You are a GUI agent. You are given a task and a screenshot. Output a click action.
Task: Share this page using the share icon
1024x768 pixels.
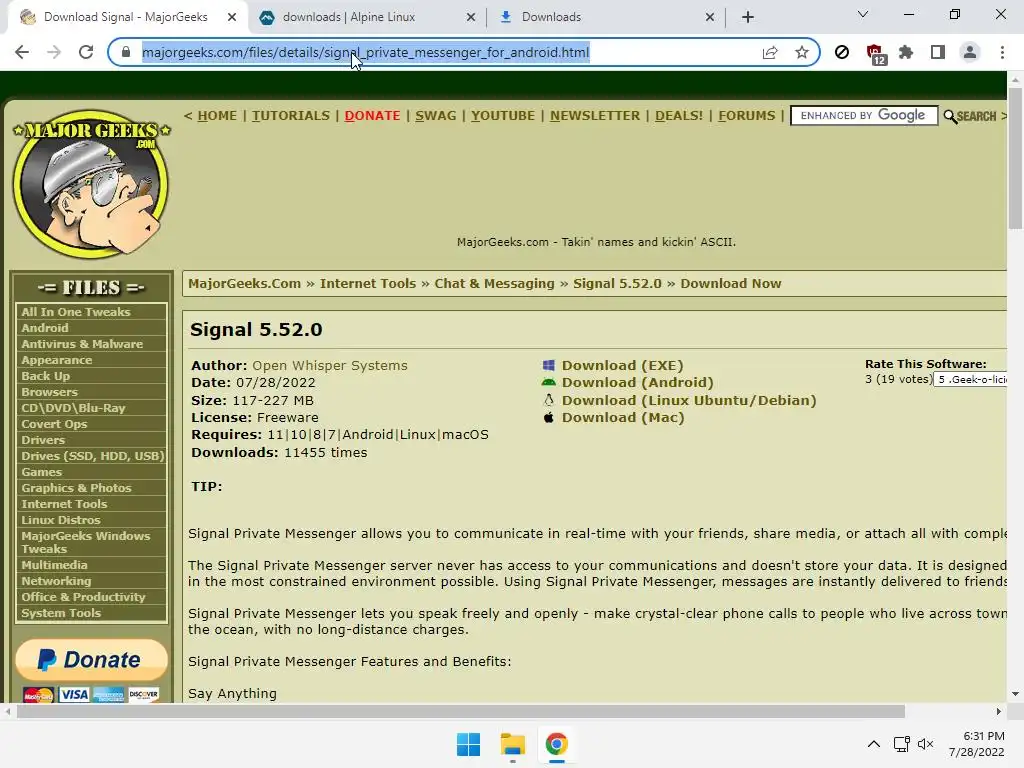pos(770,52)
